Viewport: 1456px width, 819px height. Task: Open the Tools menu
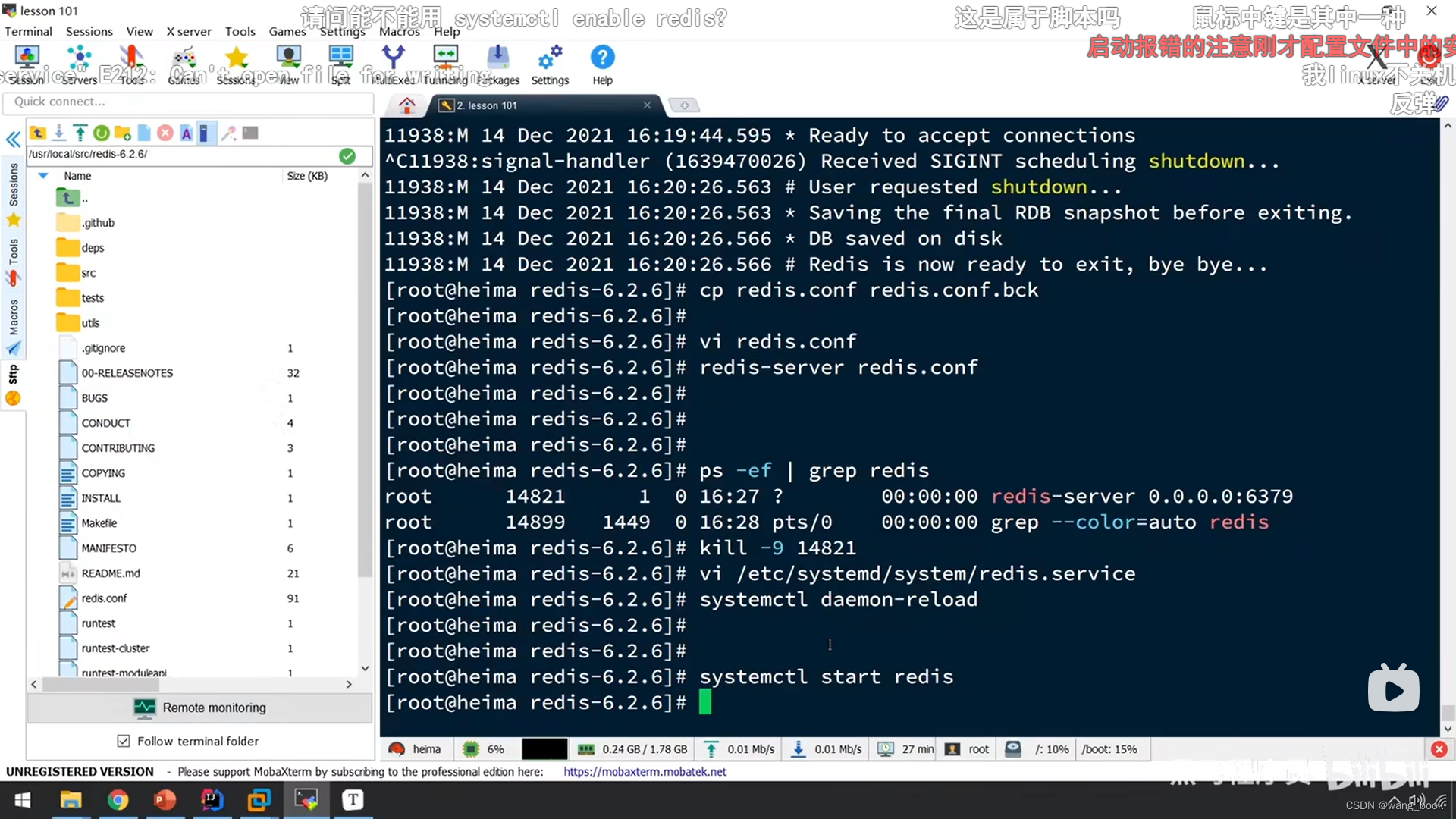click(240, 31)
